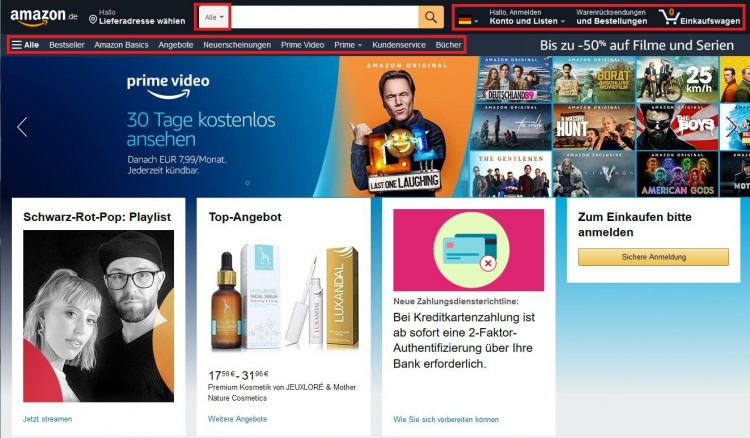This screenshot has height=438, width=750.
Task: Click the Amazon.de logo
Action: click(x=44, y=17)
